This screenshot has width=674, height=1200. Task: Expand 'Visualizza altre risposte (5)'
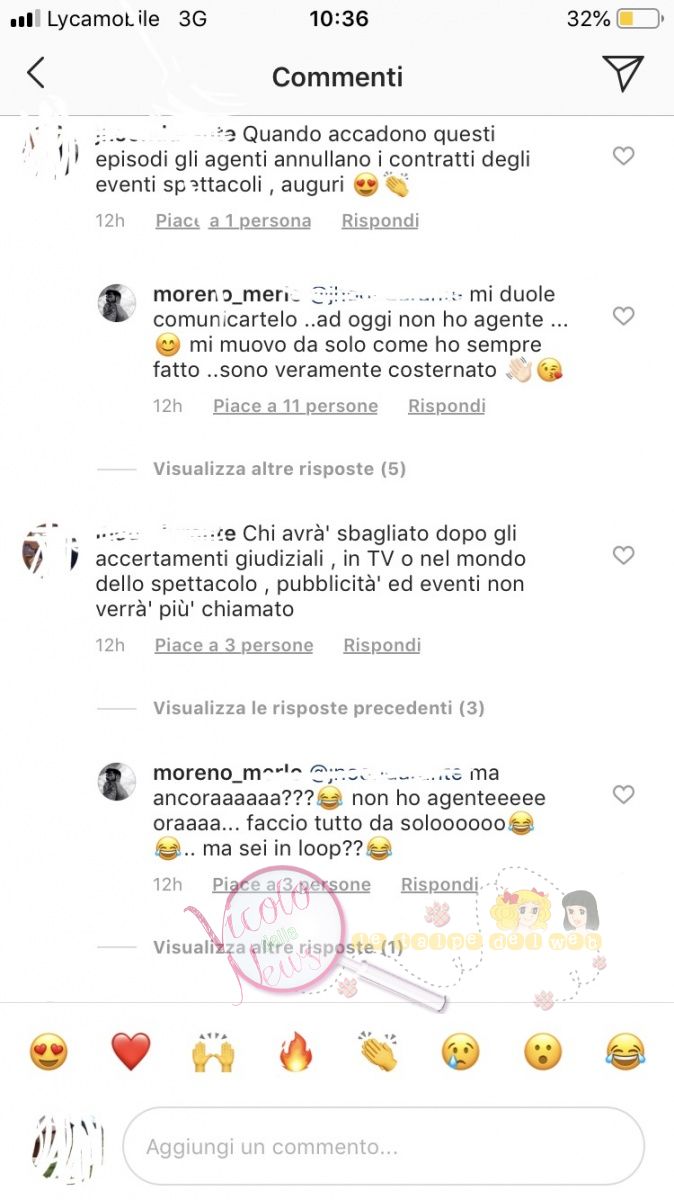pos(279,469)
